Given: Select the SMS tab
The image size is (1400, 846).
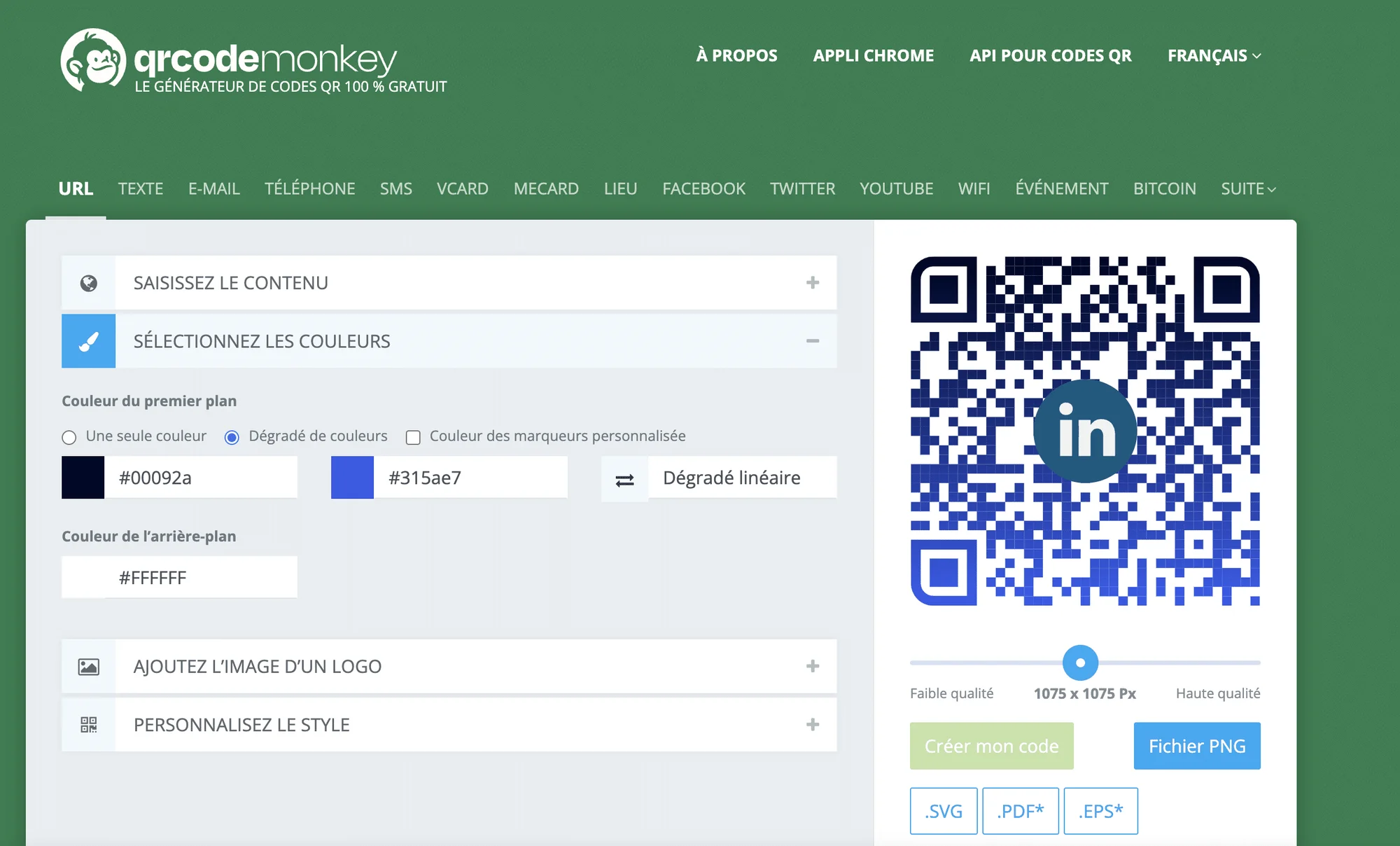Looking at the screenshot, I should (396, 188).
